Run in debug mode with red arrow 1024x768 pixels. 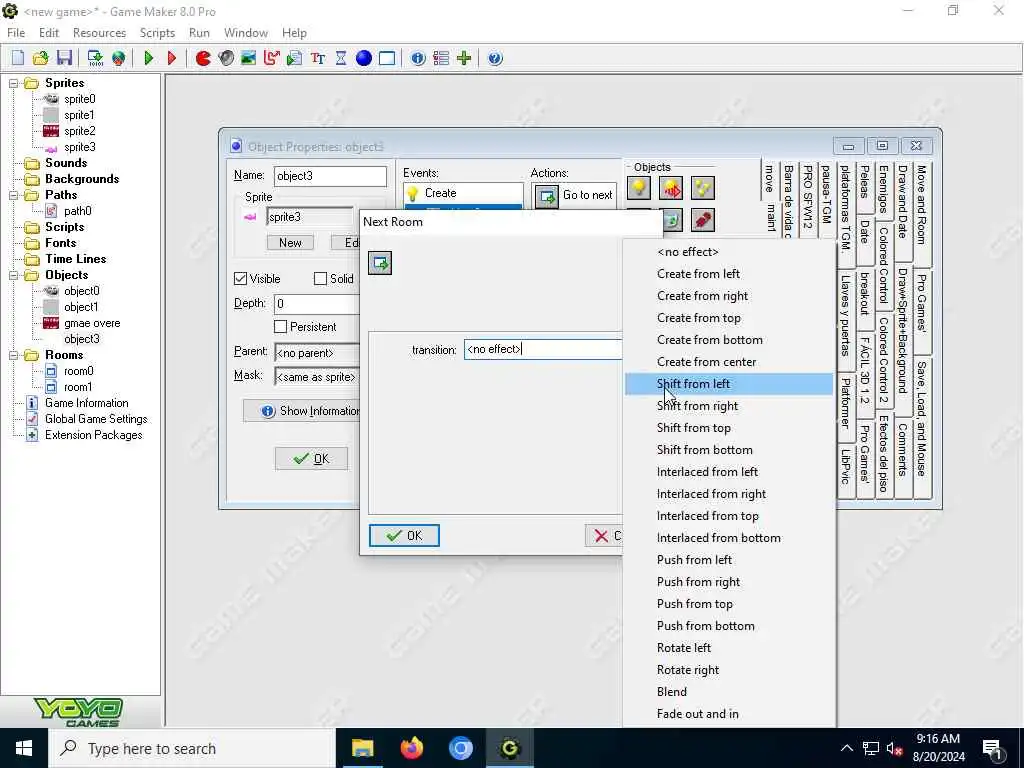(x=172, y=58)
